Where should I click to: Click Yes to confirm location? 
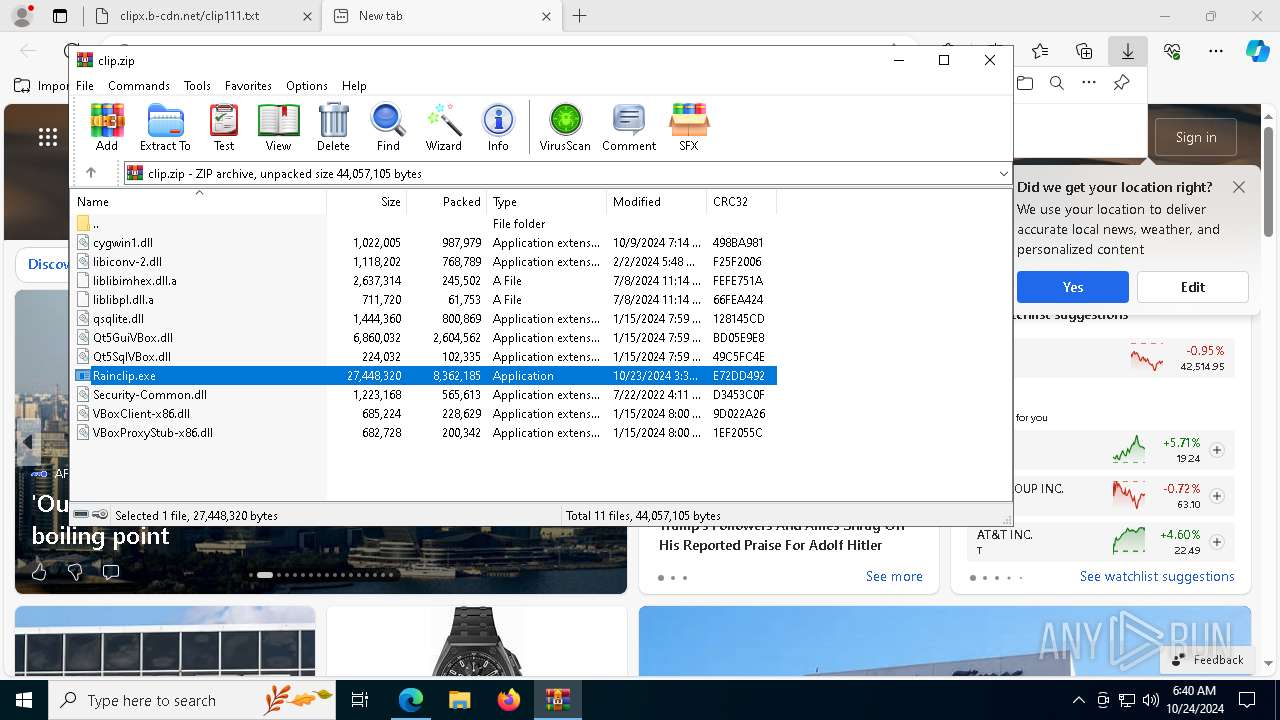tap(1073, 287)
